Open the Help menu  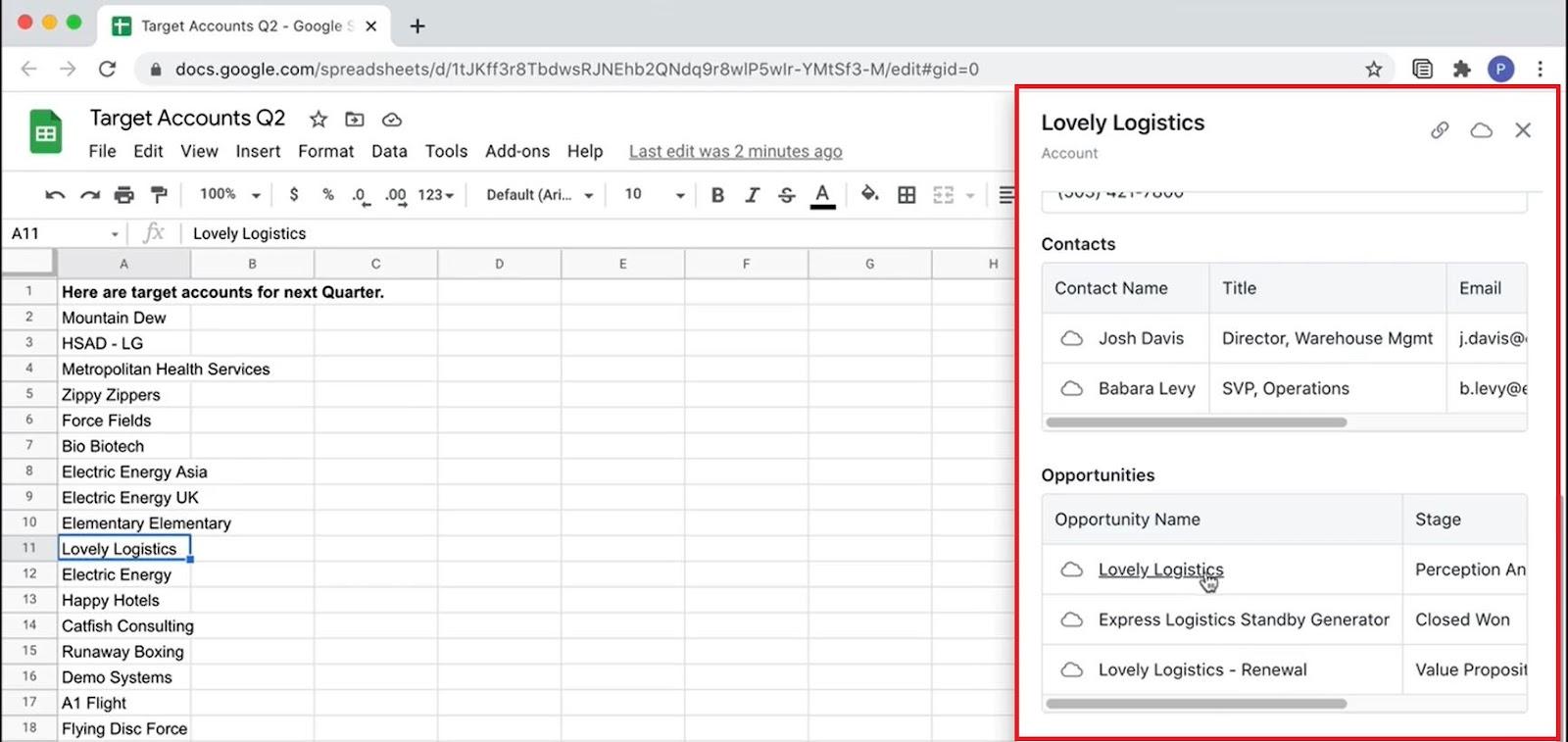pyautogui.click(x=585, y=151)
